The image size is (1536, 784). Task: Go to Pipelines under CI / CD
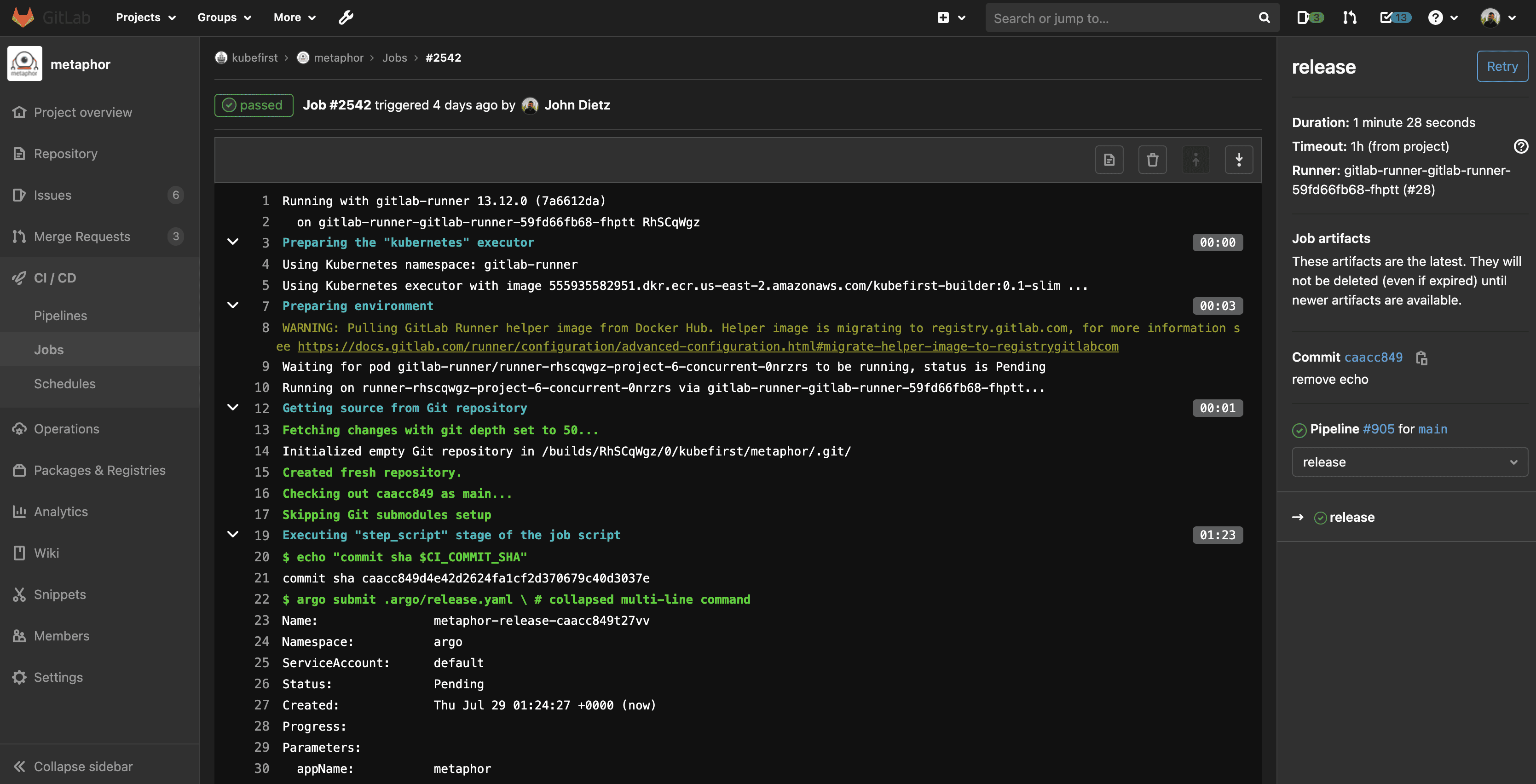tap(99, 316)
